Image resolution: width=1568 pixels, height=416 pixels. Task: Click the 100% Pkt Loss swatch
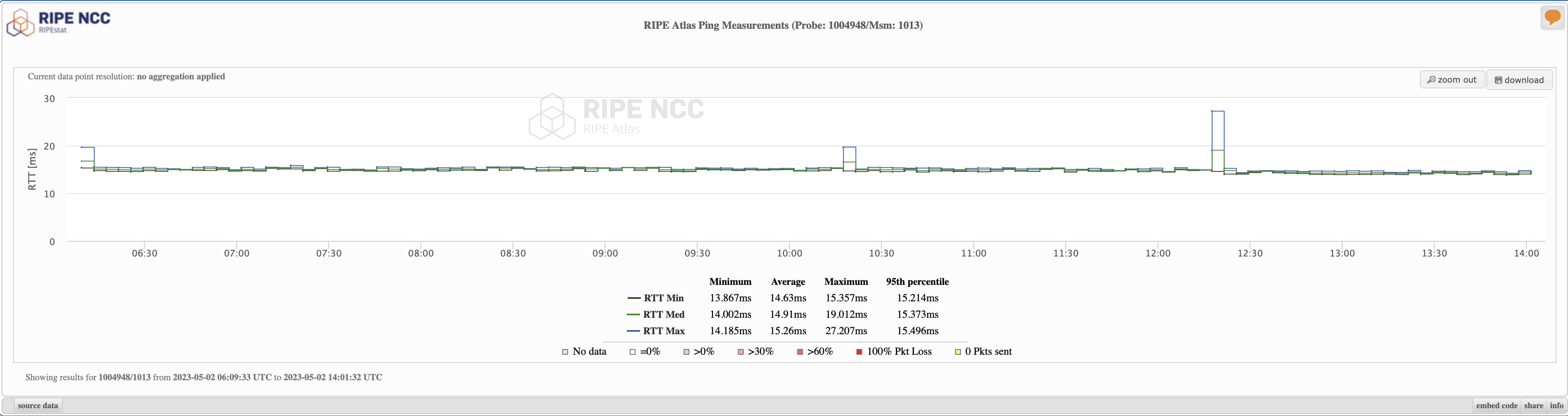[859, 352]
